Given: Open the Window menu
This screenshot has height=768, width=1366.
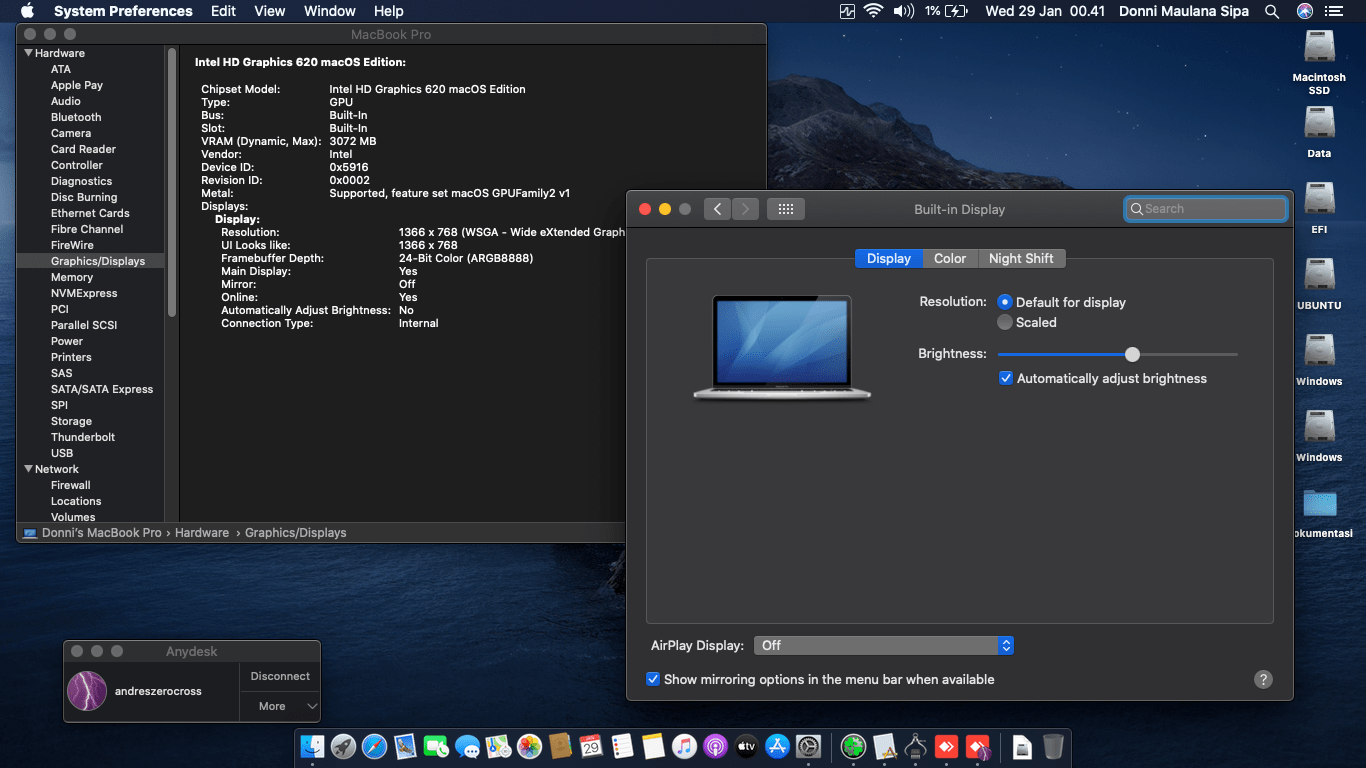Looking at the screenshot, I should (x=329, y=11).
